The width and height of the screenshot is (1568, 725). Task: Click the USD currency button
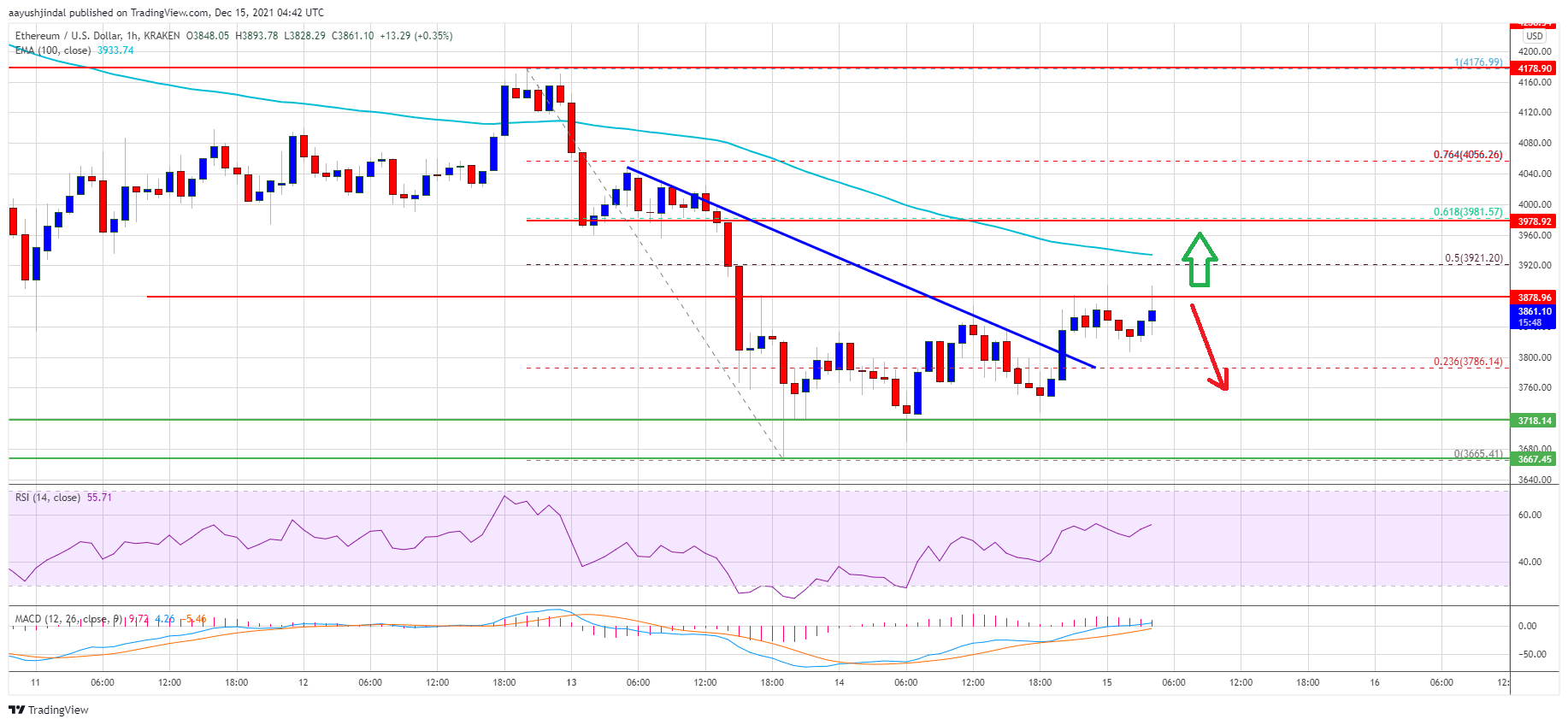pyautogui.click(x=1535, y=36)
